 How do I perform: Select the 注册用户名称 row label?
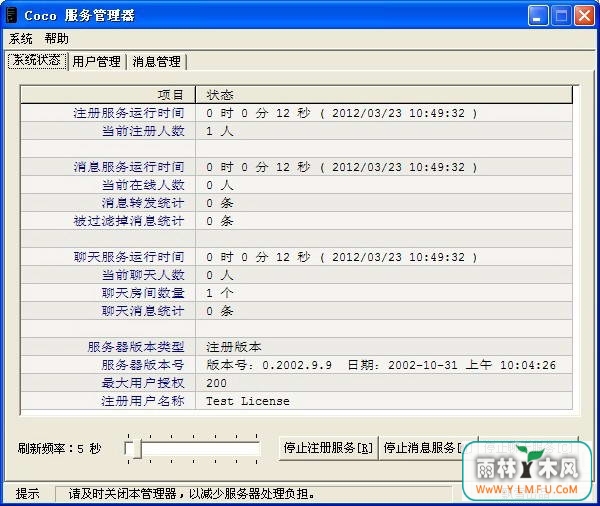pos(143,401)
